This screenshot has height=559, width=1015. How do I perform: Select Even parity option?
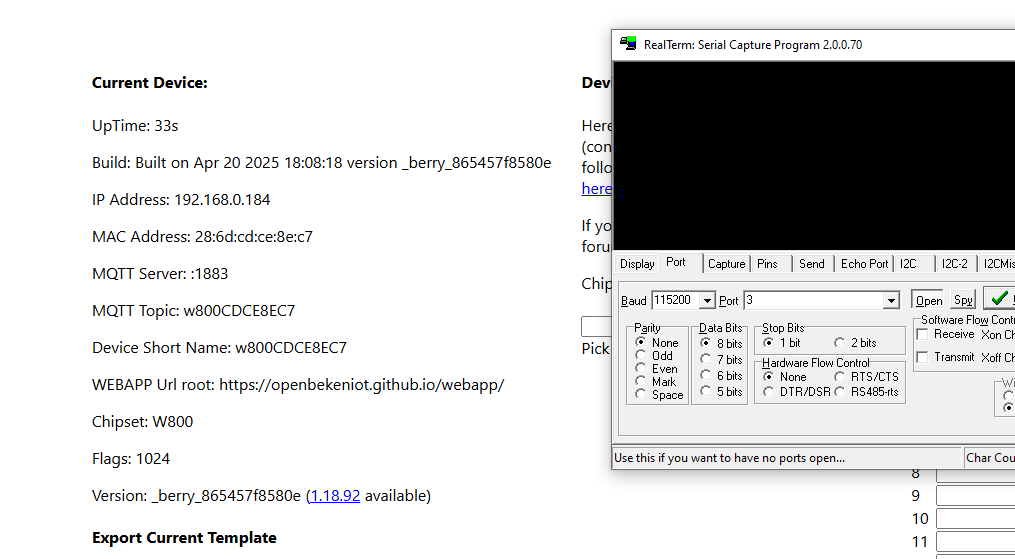pos(641,368)
